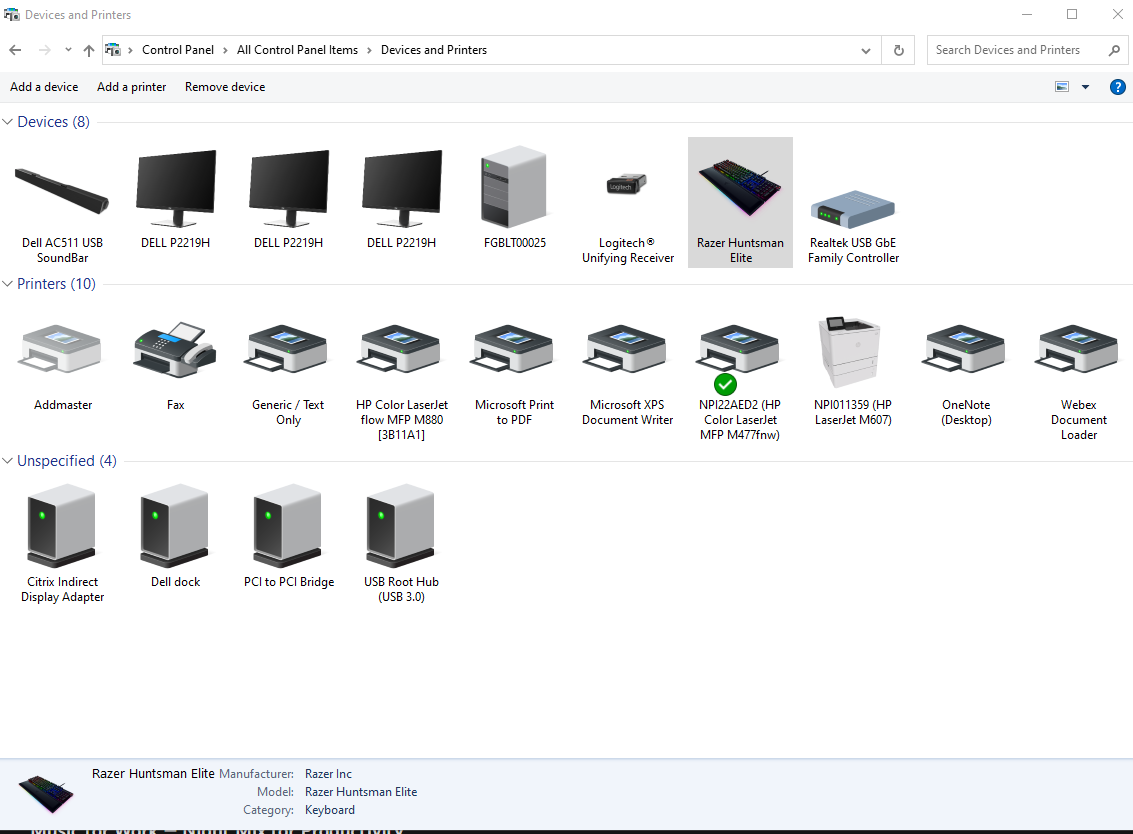Expand chevron after Control Panel breadcrumb

[x=225, y=50]
